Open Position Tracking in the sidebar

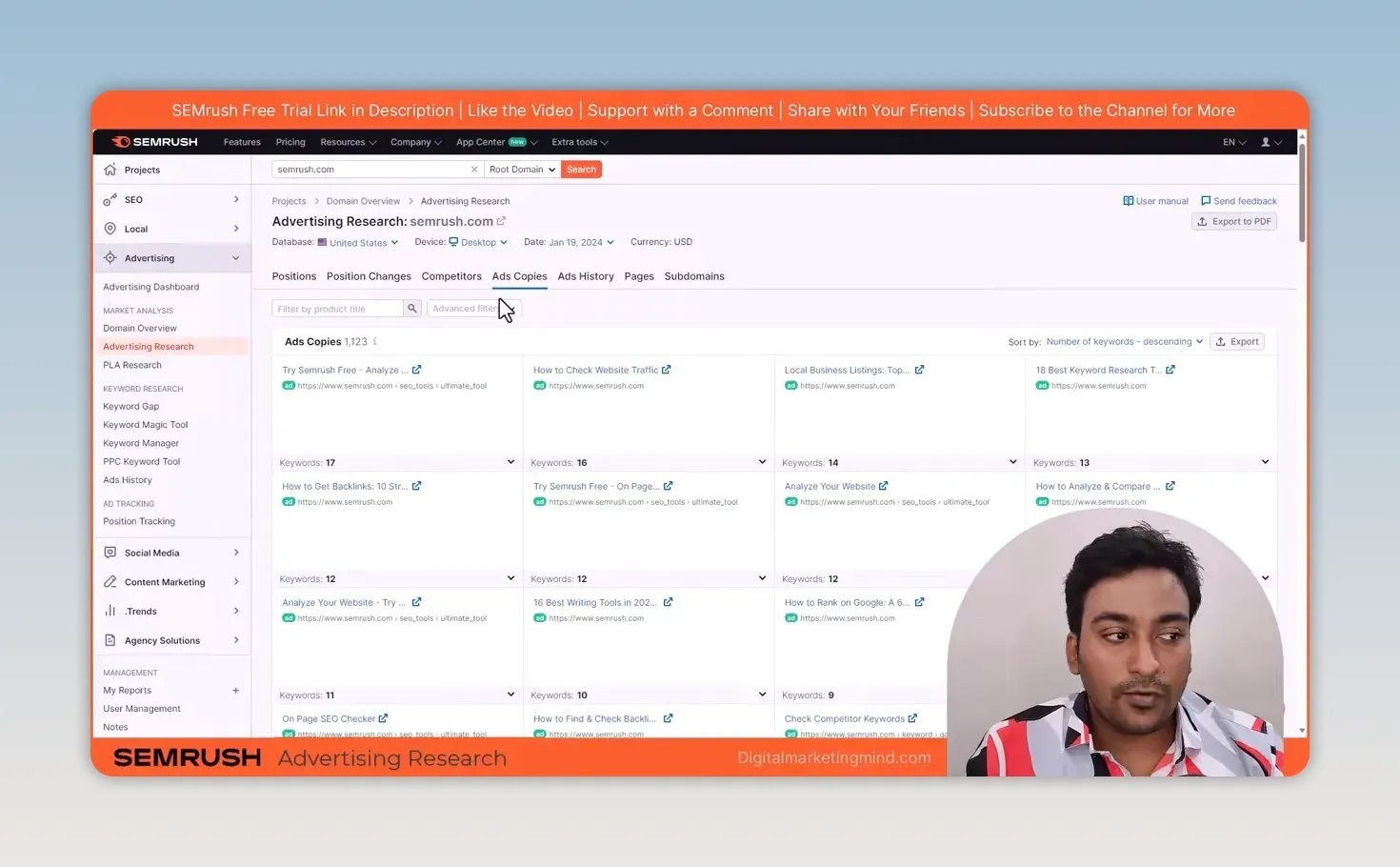[139, 521]
